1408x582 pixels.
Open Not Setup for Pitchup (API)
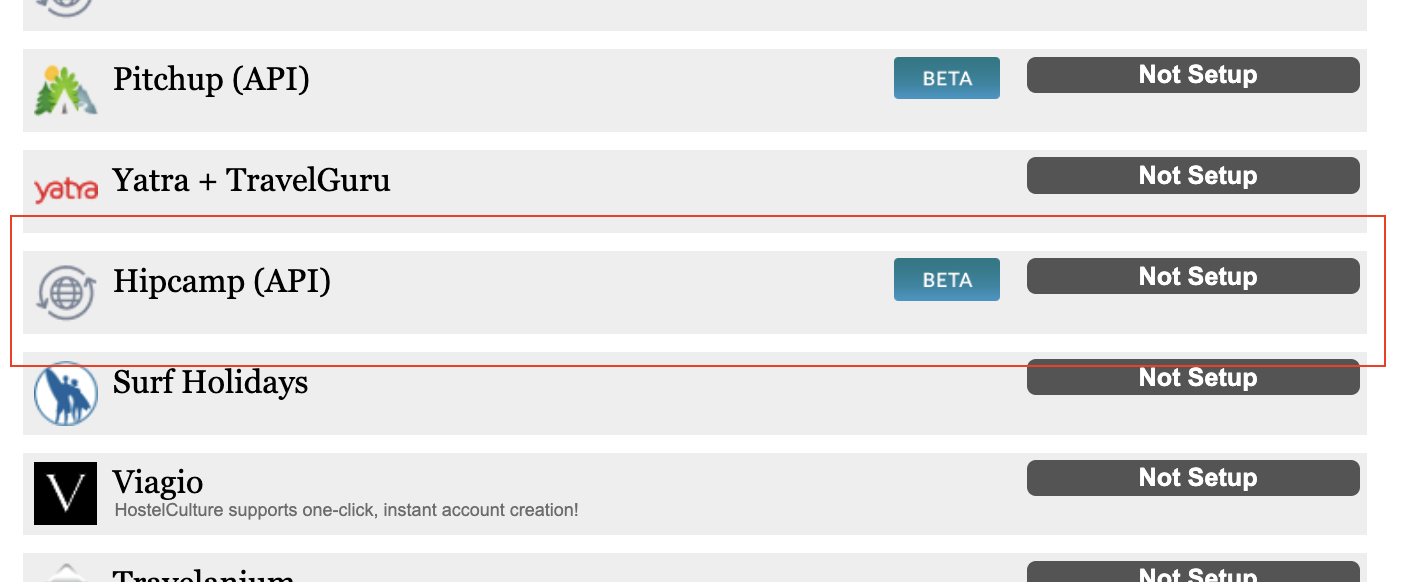1193,75
